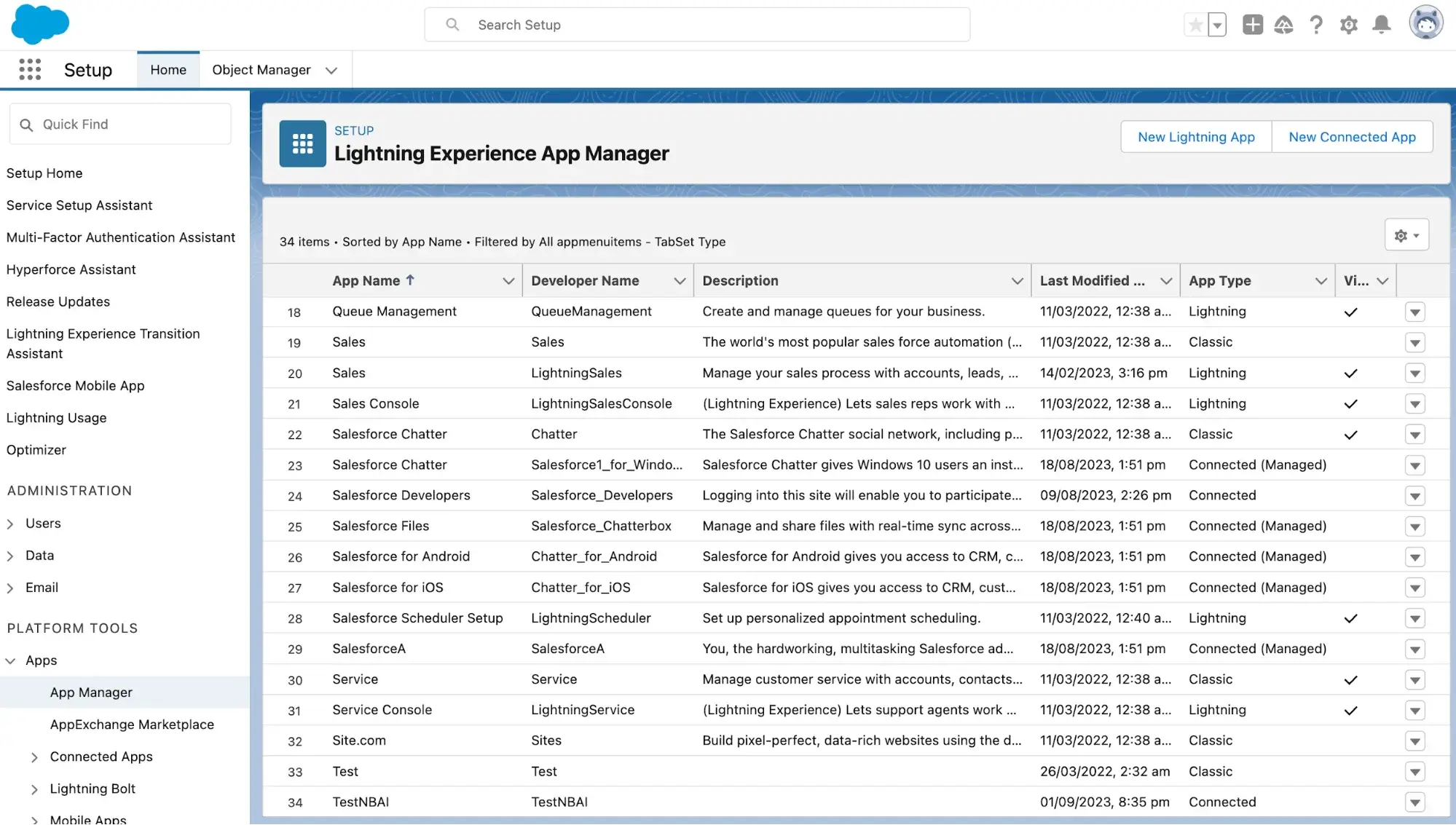Image resolution: width=1456 pixels, height=825 pixels.
Task: Open row actions for TestNBAI
Action: click(1414, 803)
